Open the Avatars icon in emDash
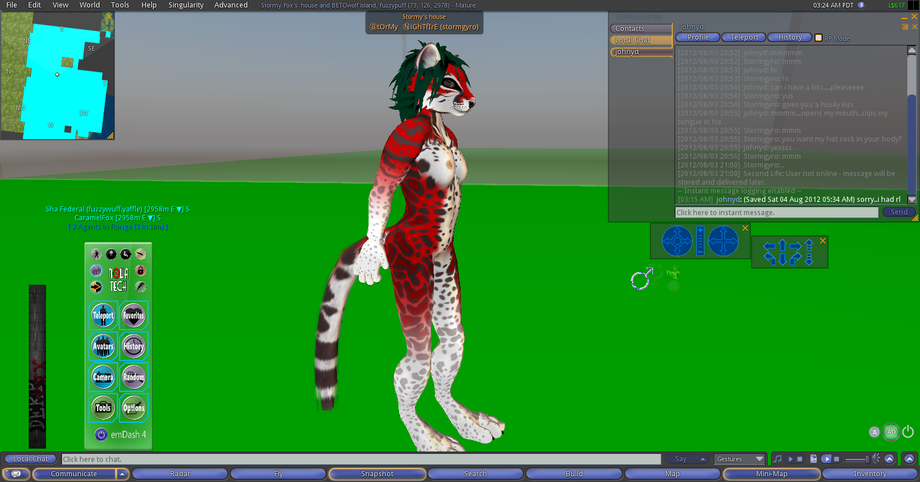 [x=103, y=347]
